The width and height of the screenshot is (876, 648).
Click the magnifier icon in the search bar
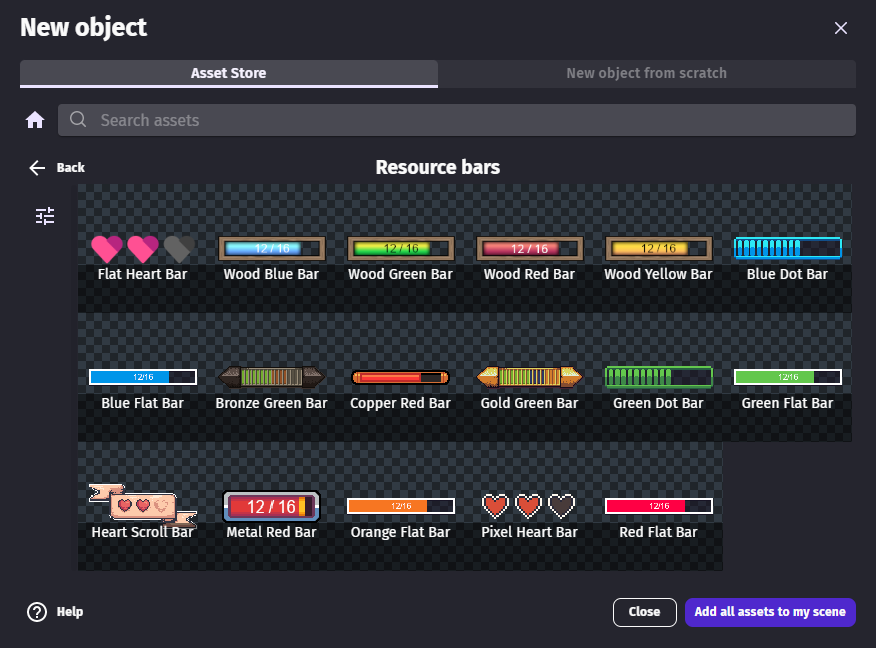pyautogui.click(x=77, y=119)
